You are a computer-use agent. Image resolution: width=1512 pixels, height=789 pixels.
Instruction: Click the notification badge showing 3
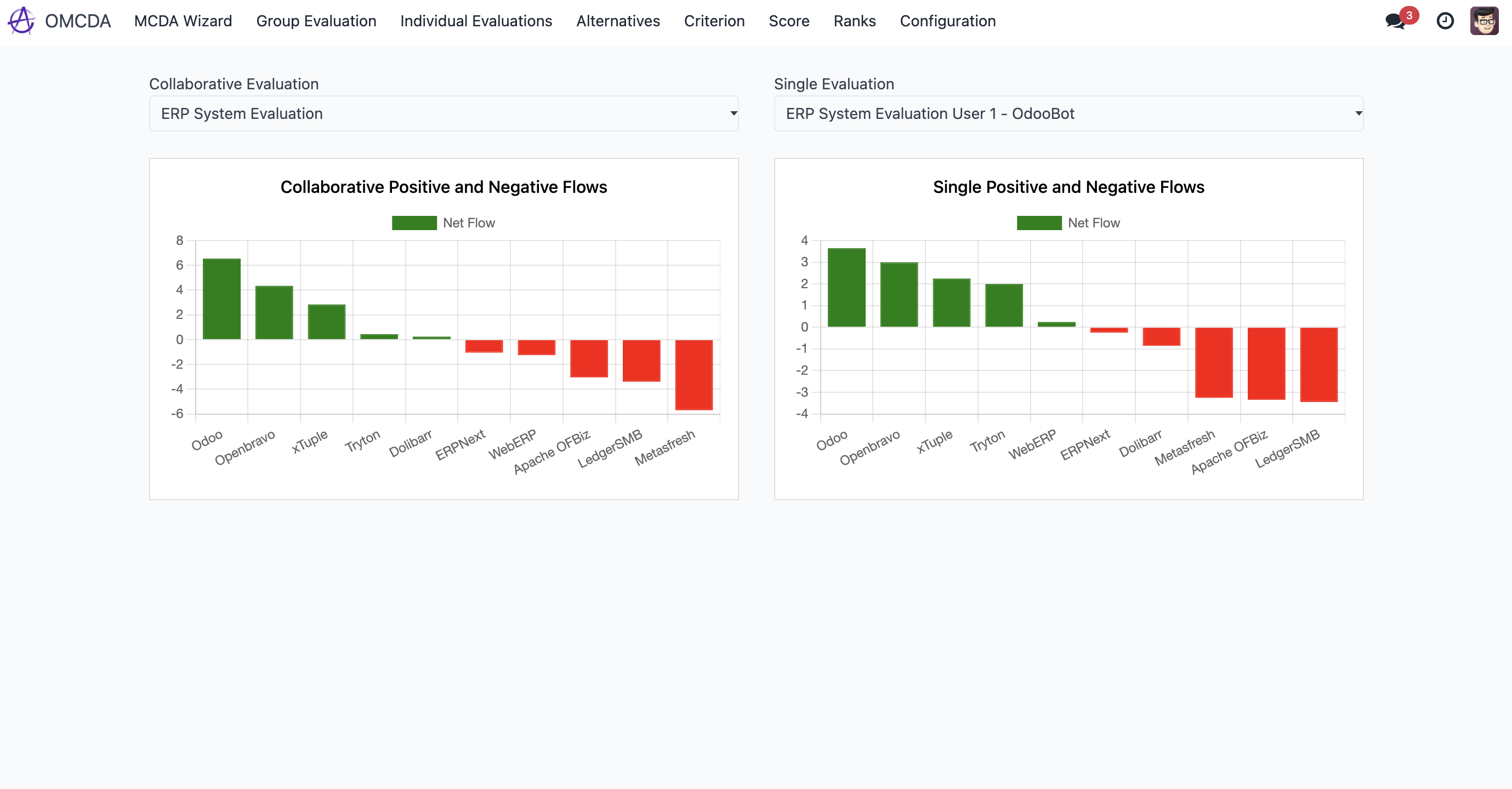tap(1409, 15)
